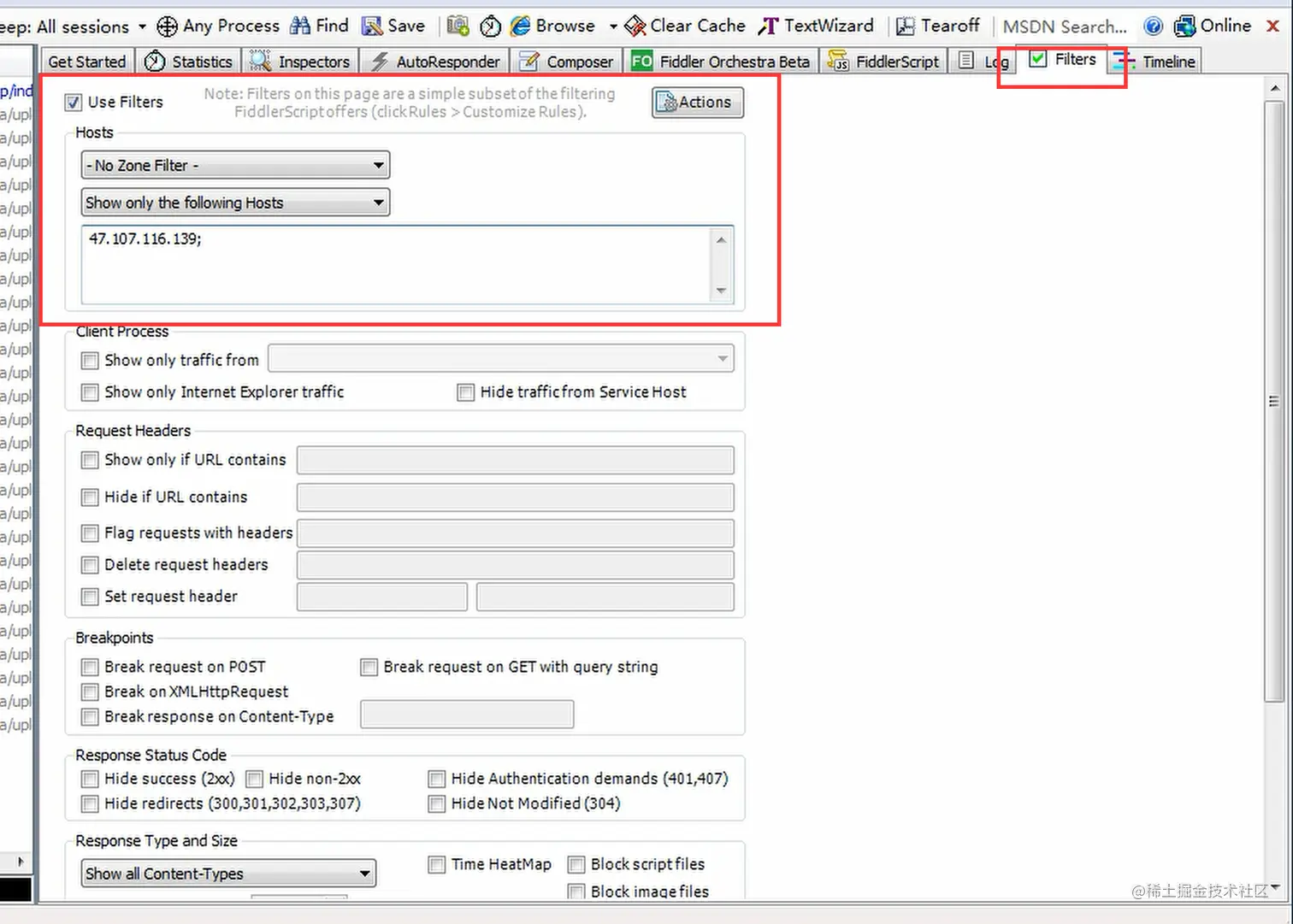1293x924 pixels.
Task: Enable Break on XMLHttpRequest
Action: pos(90,692)
